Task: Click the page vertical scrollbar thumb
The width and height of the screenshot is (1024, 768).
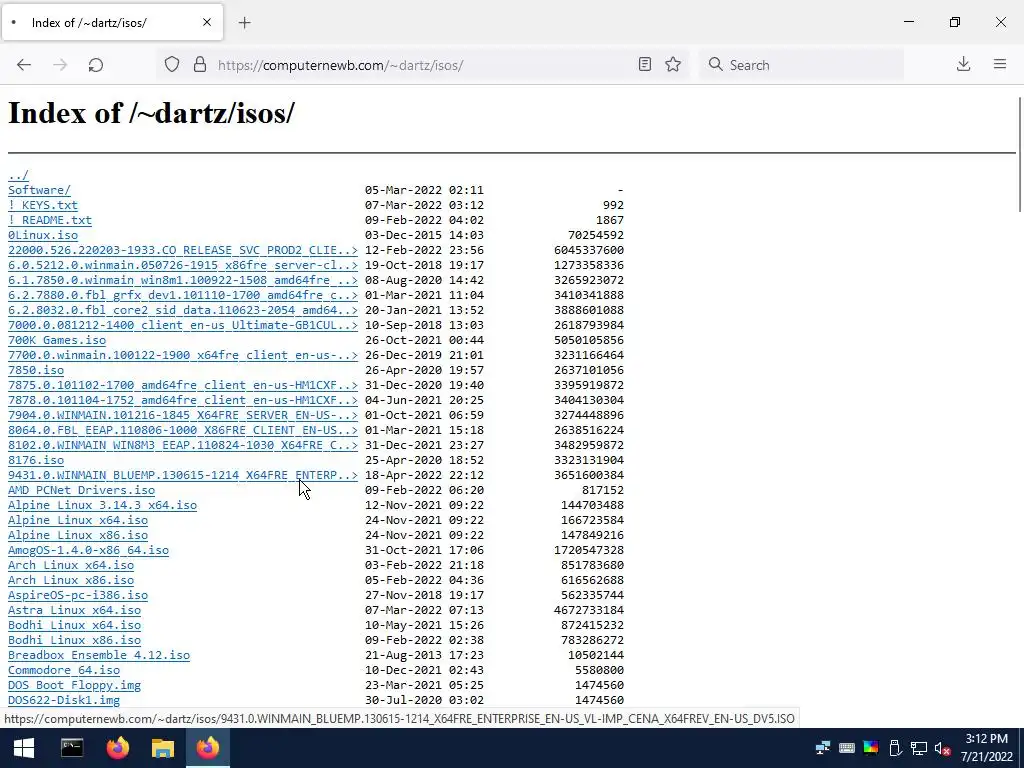Action: pyautogui.click(x=1020, y=153)
